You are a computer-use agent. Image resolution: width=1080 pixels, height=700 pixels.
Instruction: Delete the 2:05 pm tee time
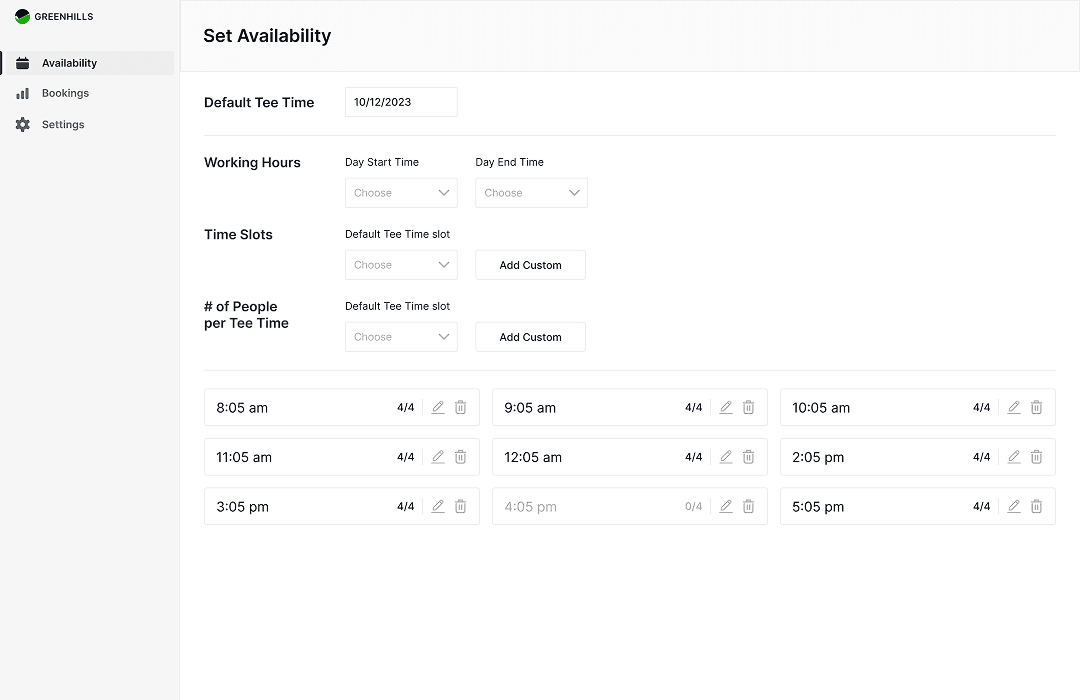tap(1037, 457)
